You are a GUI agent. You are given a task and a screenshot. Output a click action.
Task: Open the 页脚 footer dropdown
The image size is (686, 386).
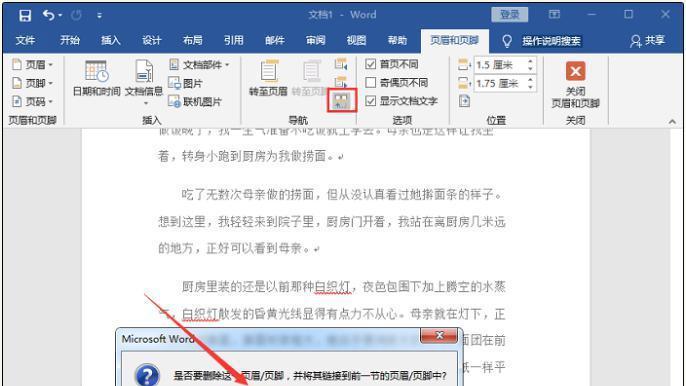tap(33, 83)
